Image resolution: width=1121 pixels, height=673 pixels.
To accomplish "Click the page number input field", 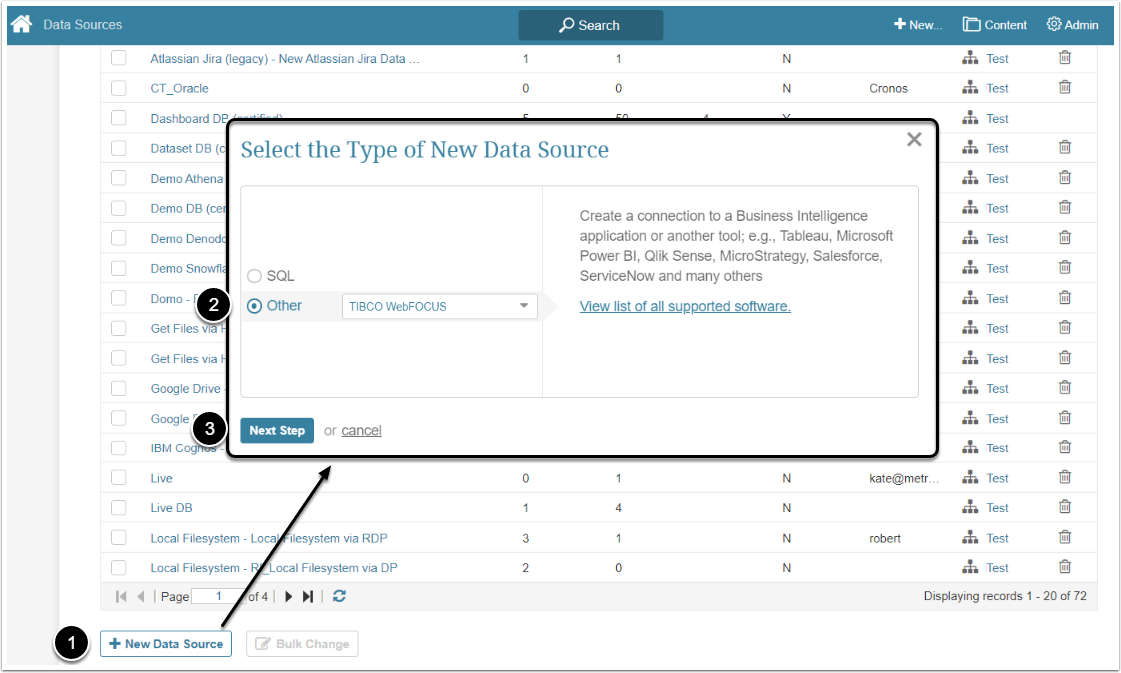I will point(219,596).
